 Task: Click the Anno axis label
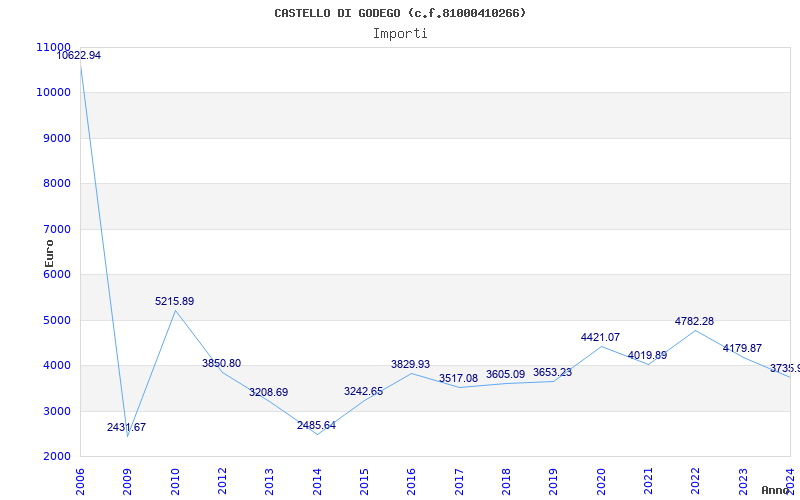click(776, 490)
